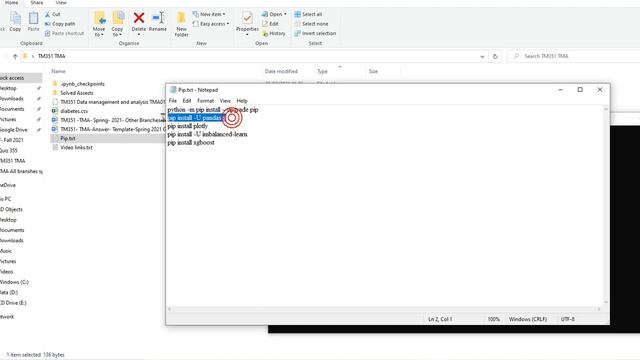Sort files by the Type column
The image size is (640, 360).
click(322, 71)
